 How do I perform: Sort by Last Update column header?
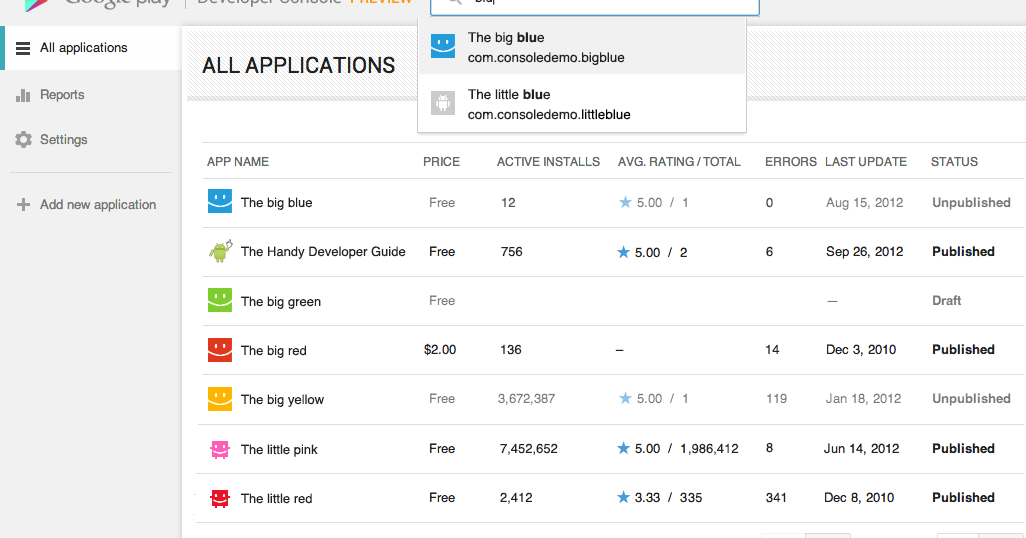[x=865, y=161]
